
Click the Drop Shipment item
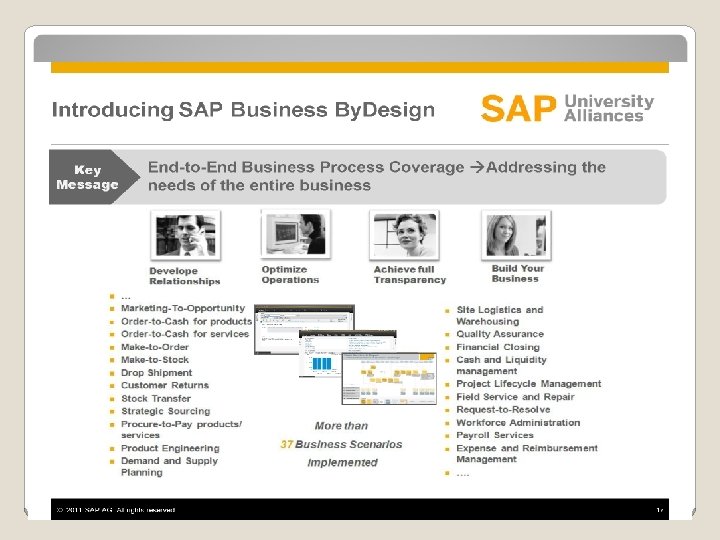(x=156, y=373)
